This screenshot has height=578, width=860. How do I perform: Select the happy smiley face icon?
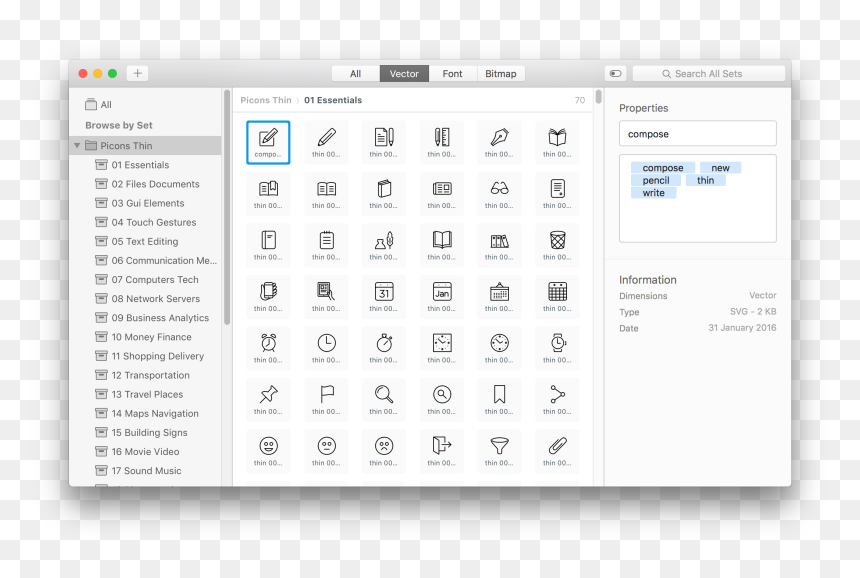268,451
